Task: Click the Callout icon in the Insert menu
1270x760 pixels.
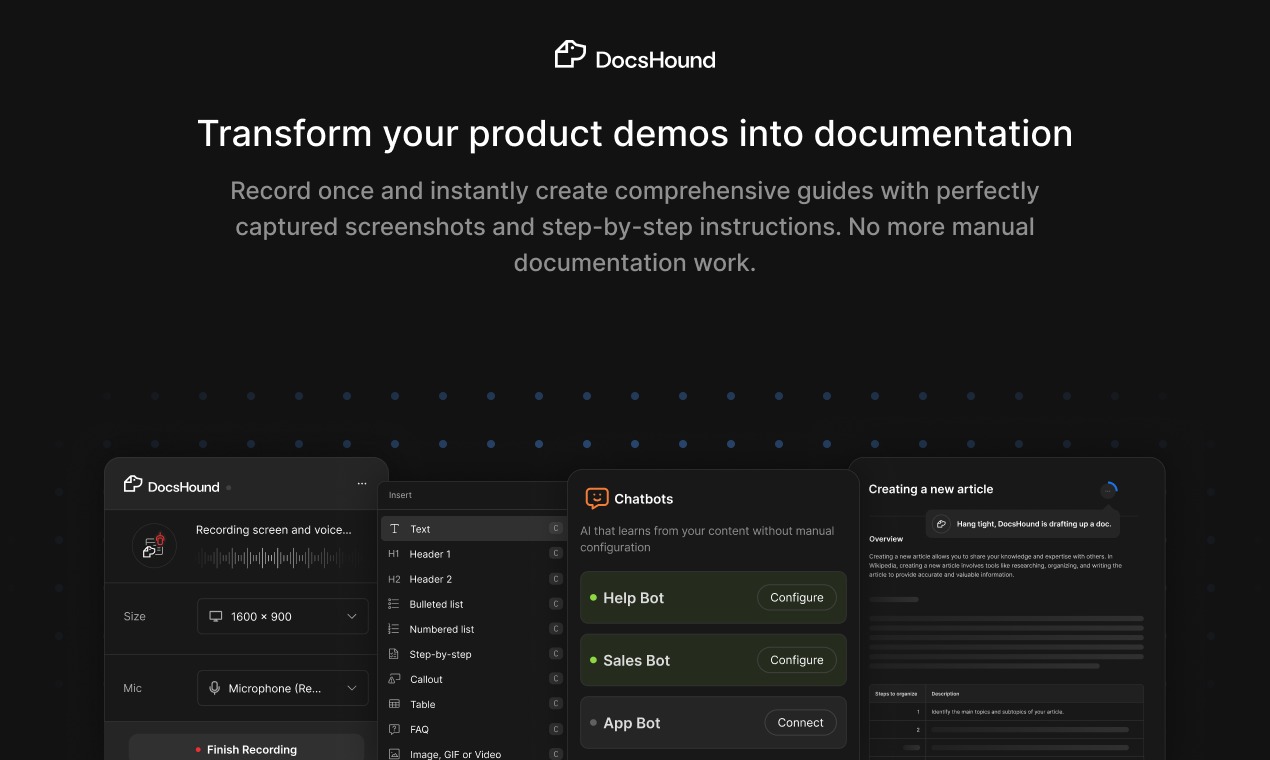Action: click(x=394, y=679)
